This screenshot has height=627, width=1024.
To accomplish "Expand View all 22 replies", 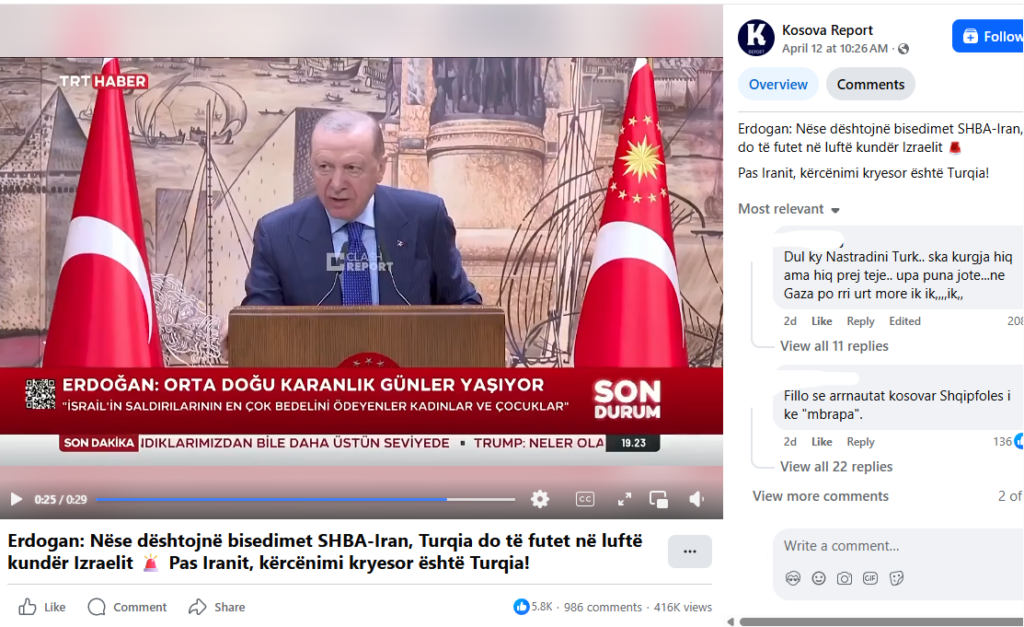I will 836,466.
